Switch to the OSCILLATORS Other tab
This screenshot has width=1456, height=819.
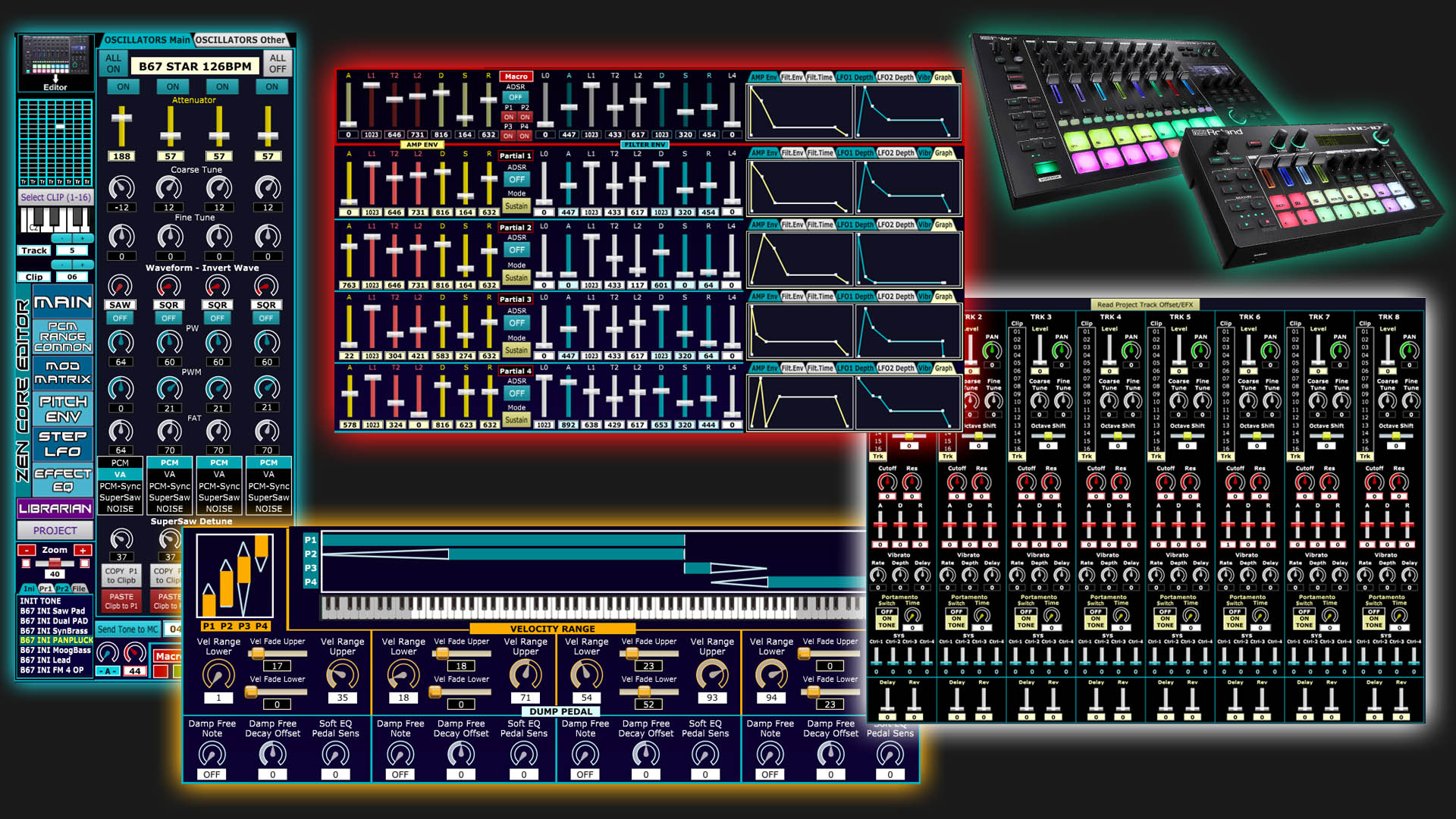pos(241,40)
